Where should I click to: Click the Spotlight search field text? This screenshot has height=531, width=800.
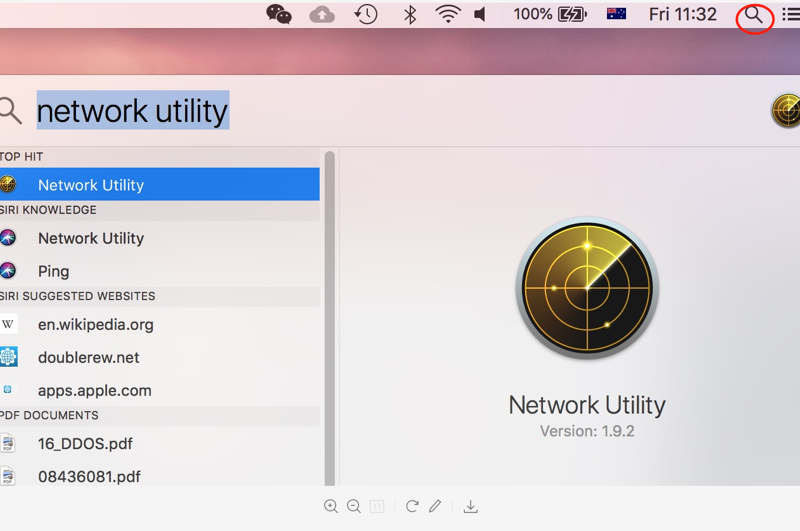point(133,111)
